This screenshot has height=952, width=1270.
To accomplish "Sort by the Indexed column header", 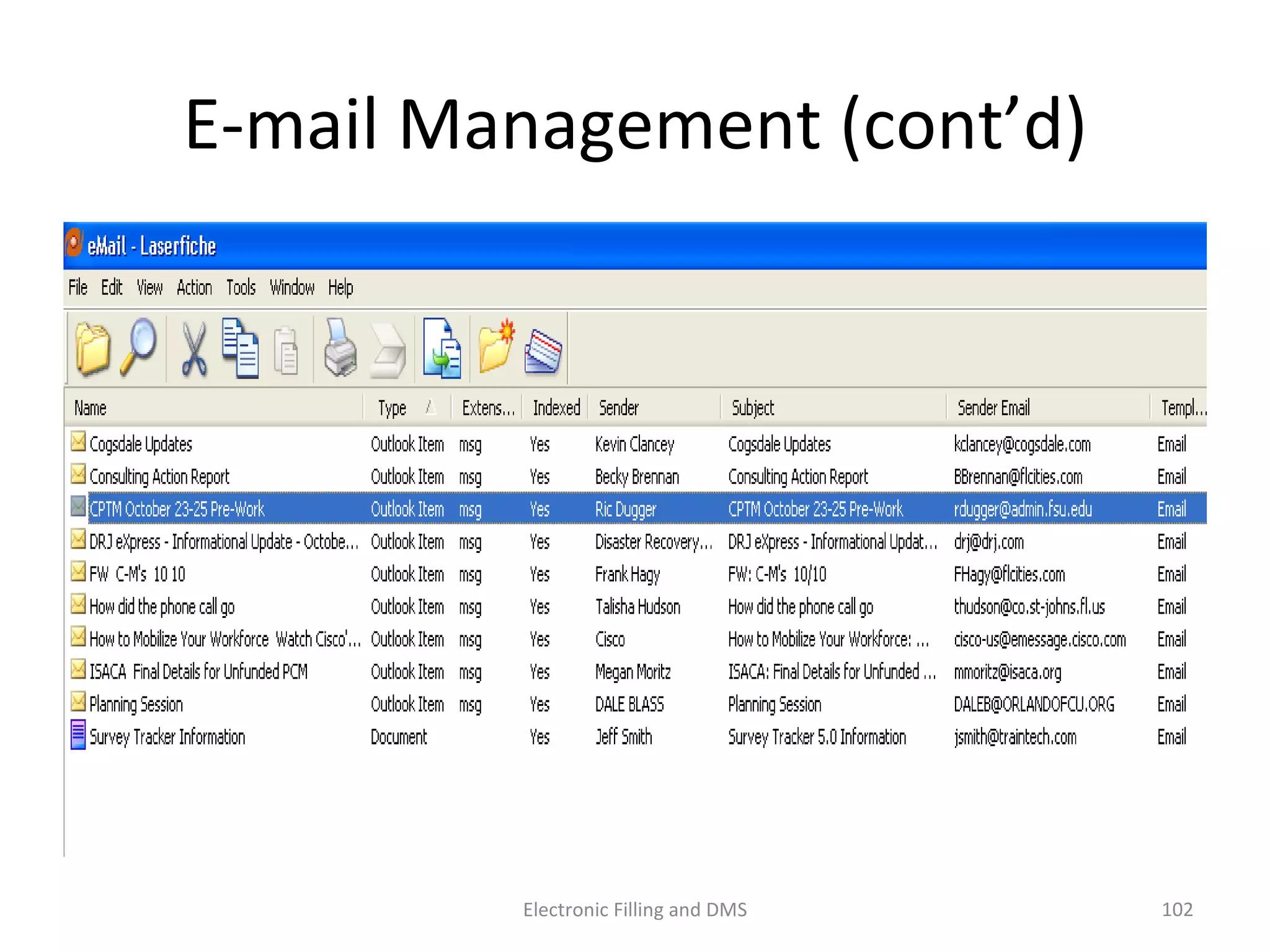I will point(556,408).
